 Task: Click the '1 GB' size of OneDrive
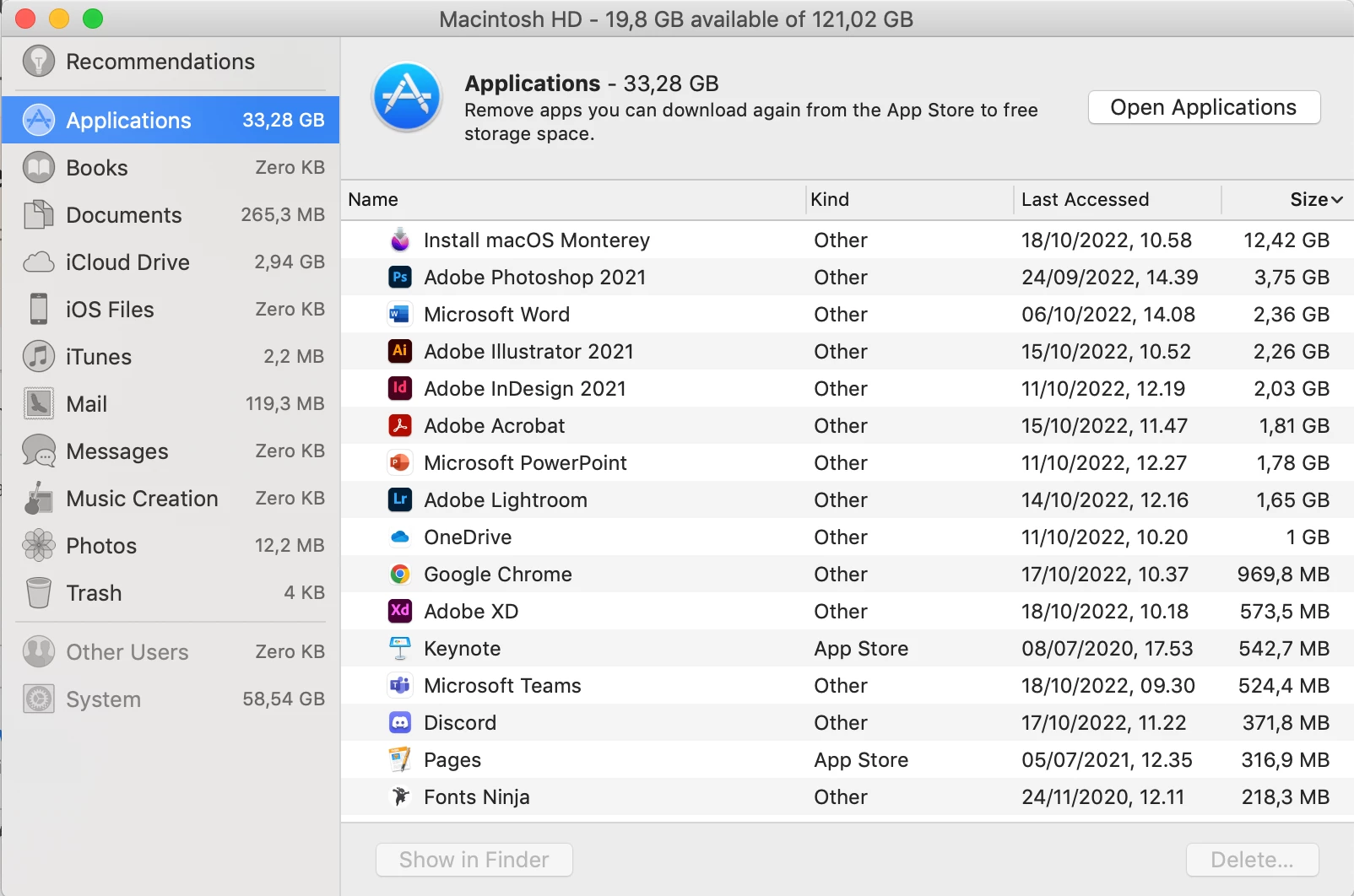point(1308,537)
